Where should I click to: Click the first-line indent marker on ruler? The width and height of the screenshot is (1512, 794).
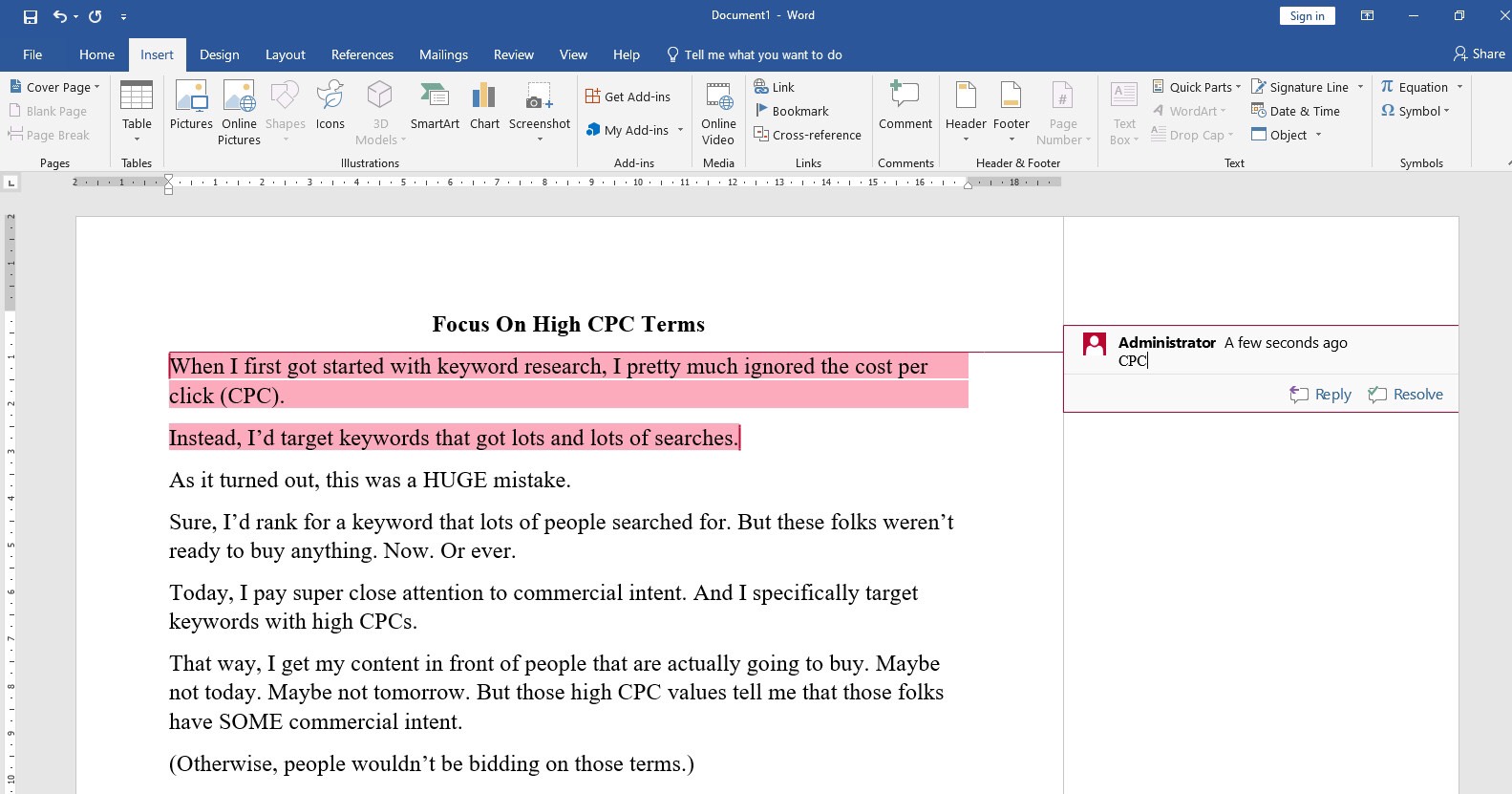[169, 179]
